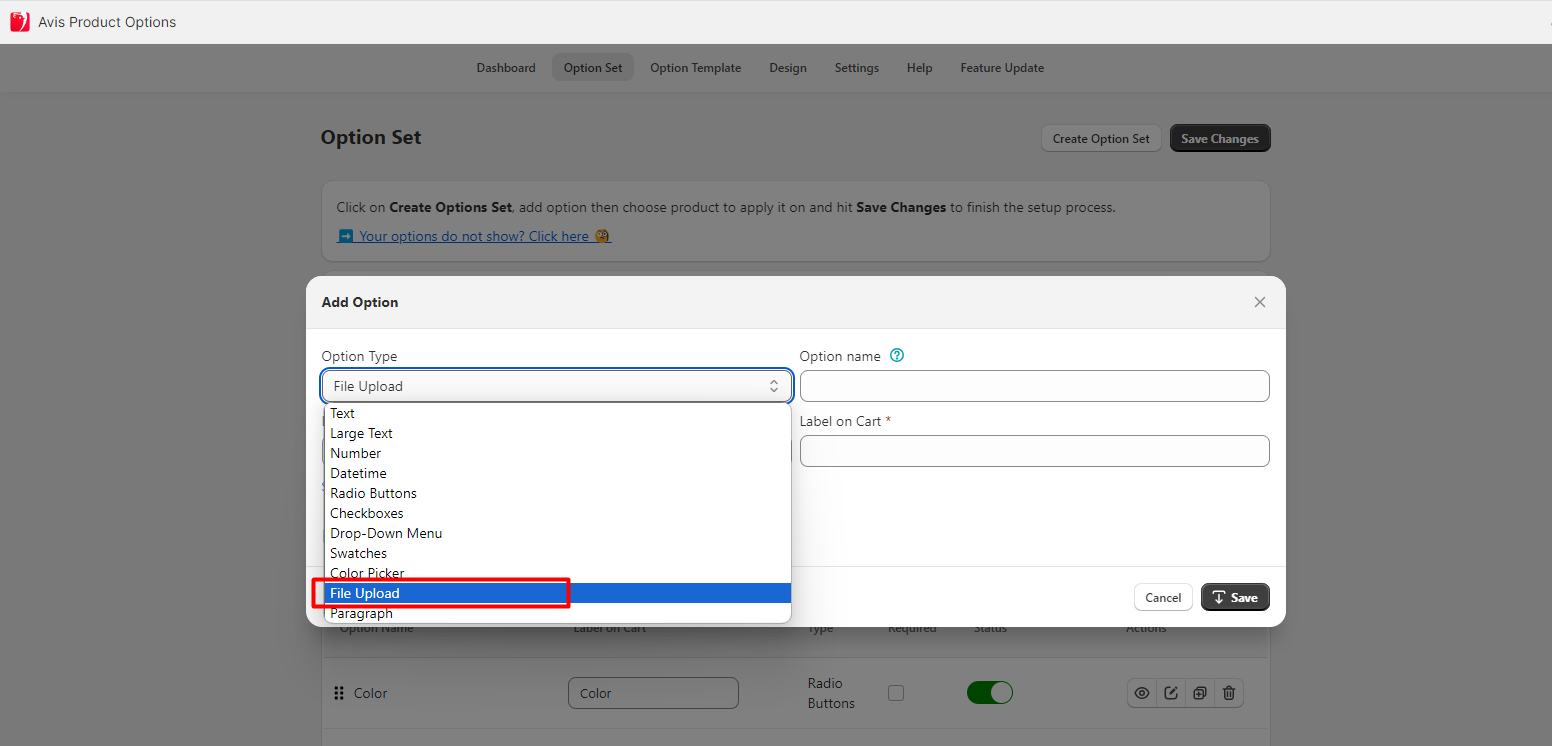The image size is (1552, 746).
Task: Go to the Design tab
Action: coord(787,68)
